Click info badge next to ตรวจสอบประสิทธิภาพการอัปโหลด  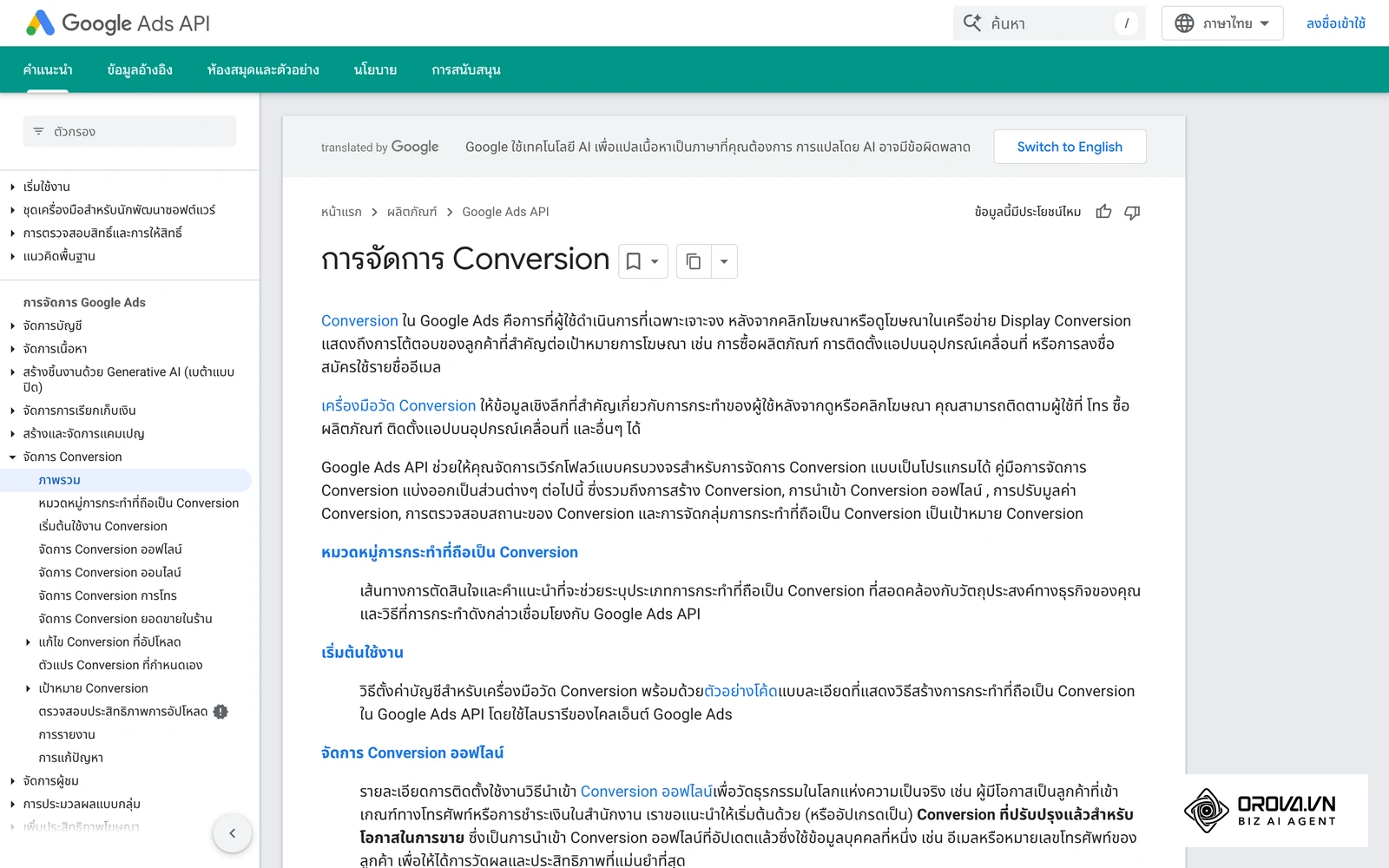tap(221, 712)
